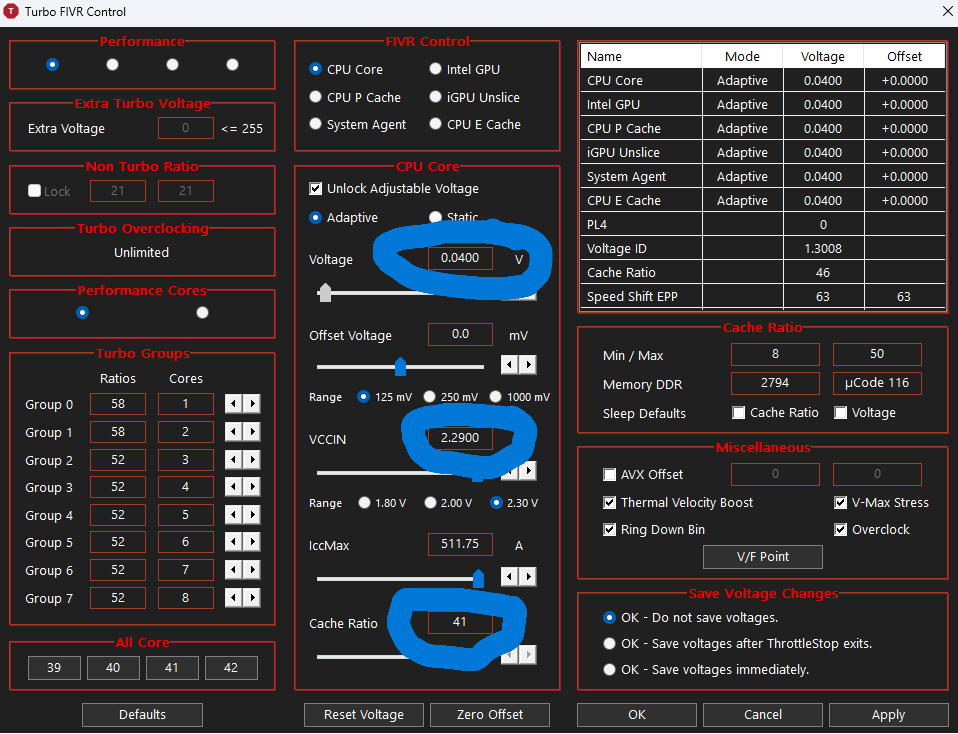The image size is (958, 734).
Task: Click Zero Offset button
Action: coord(489,714)
